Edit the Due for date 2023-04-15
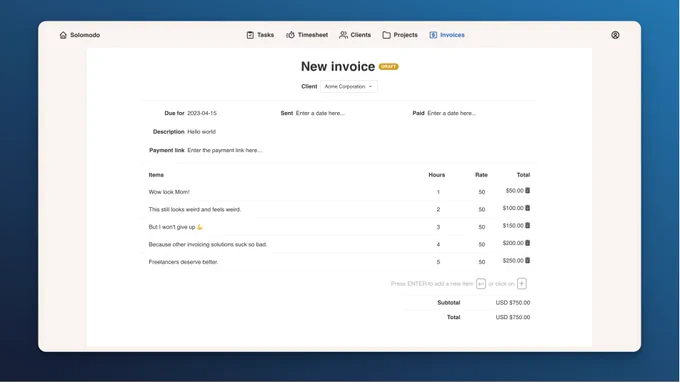680x382 pixels. pos(202,113)
